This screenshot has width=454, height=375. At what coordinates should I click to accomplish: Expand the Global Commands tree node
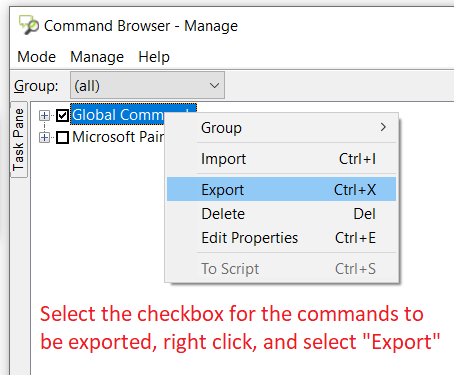point(44,116)
